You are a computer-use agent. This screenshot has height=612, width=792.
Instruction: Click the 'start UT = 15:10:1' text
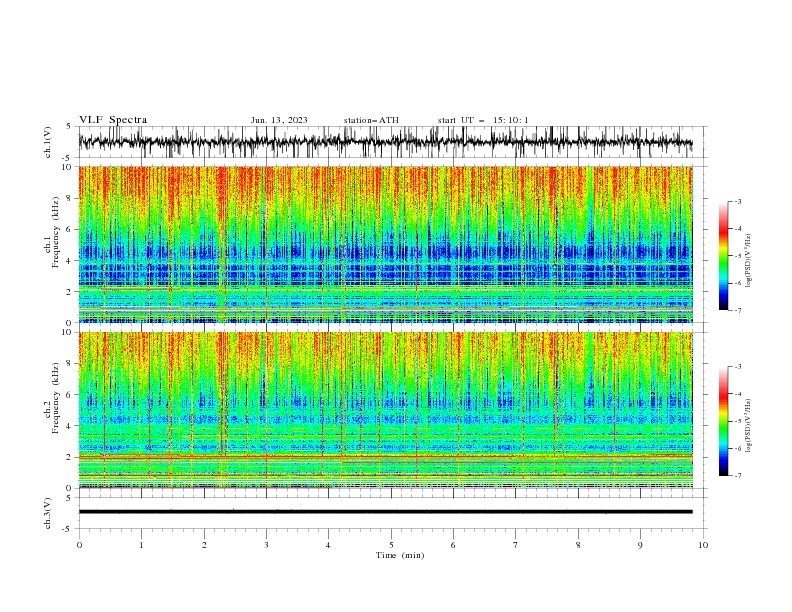[x=483, y=120]
